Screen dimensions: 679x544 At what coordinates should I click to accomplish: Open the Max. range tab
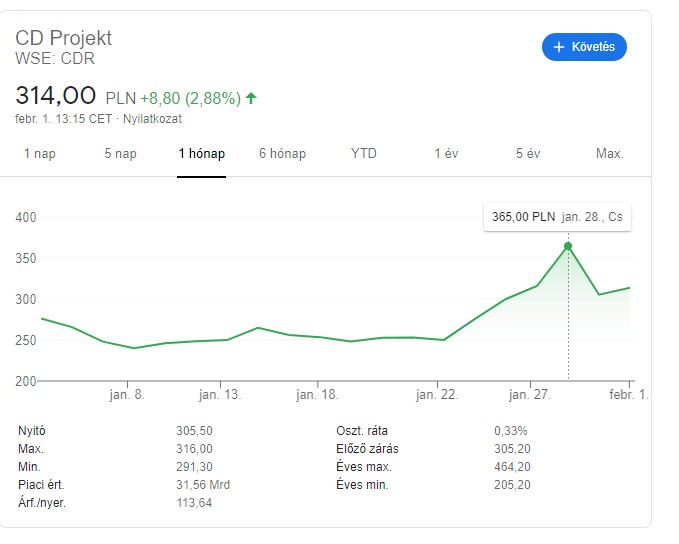tap(609, 153)
